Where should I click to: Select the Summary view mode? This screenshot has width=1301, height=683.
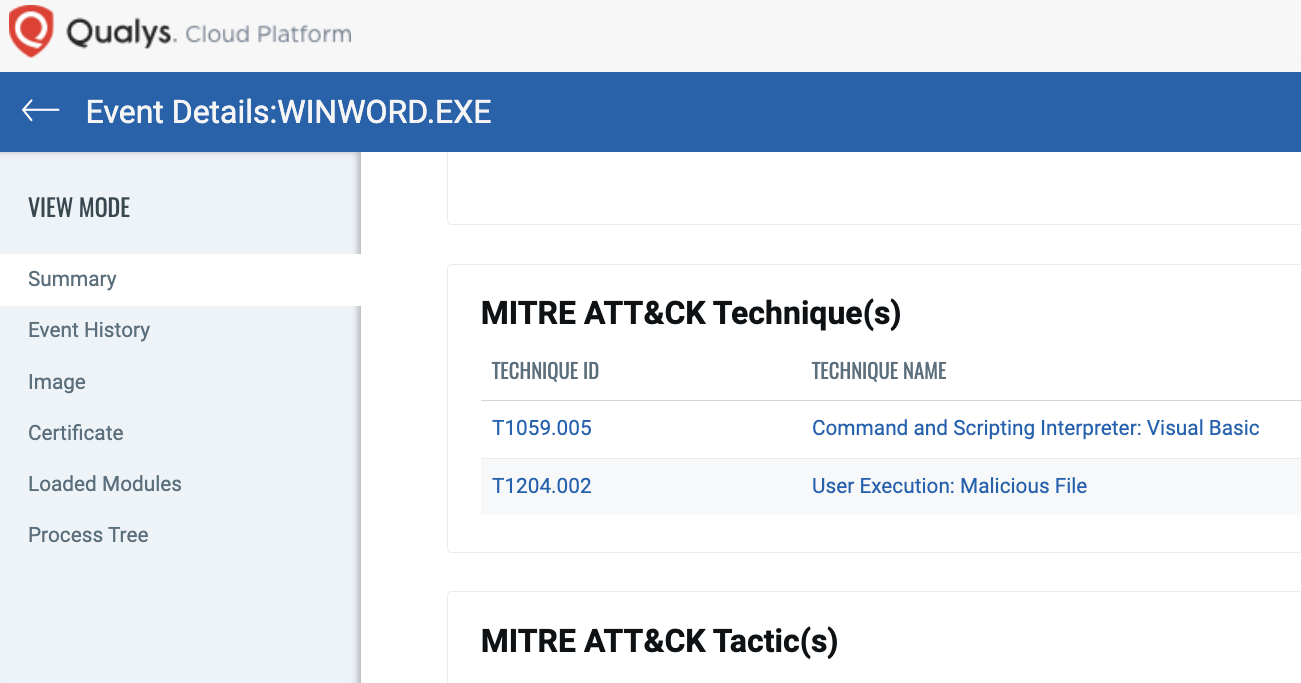71,279
